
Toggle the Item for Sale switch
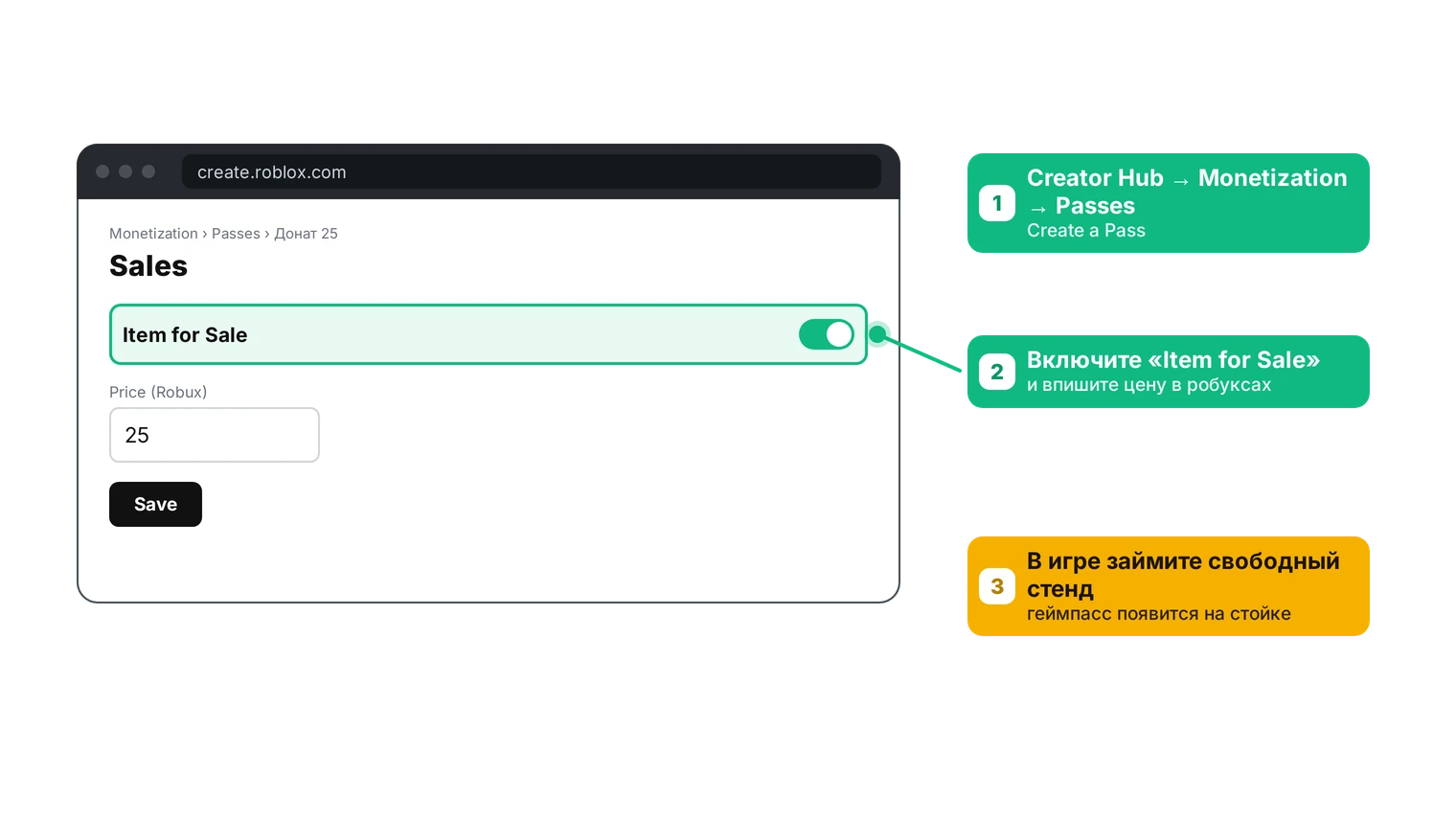point(826,334)
